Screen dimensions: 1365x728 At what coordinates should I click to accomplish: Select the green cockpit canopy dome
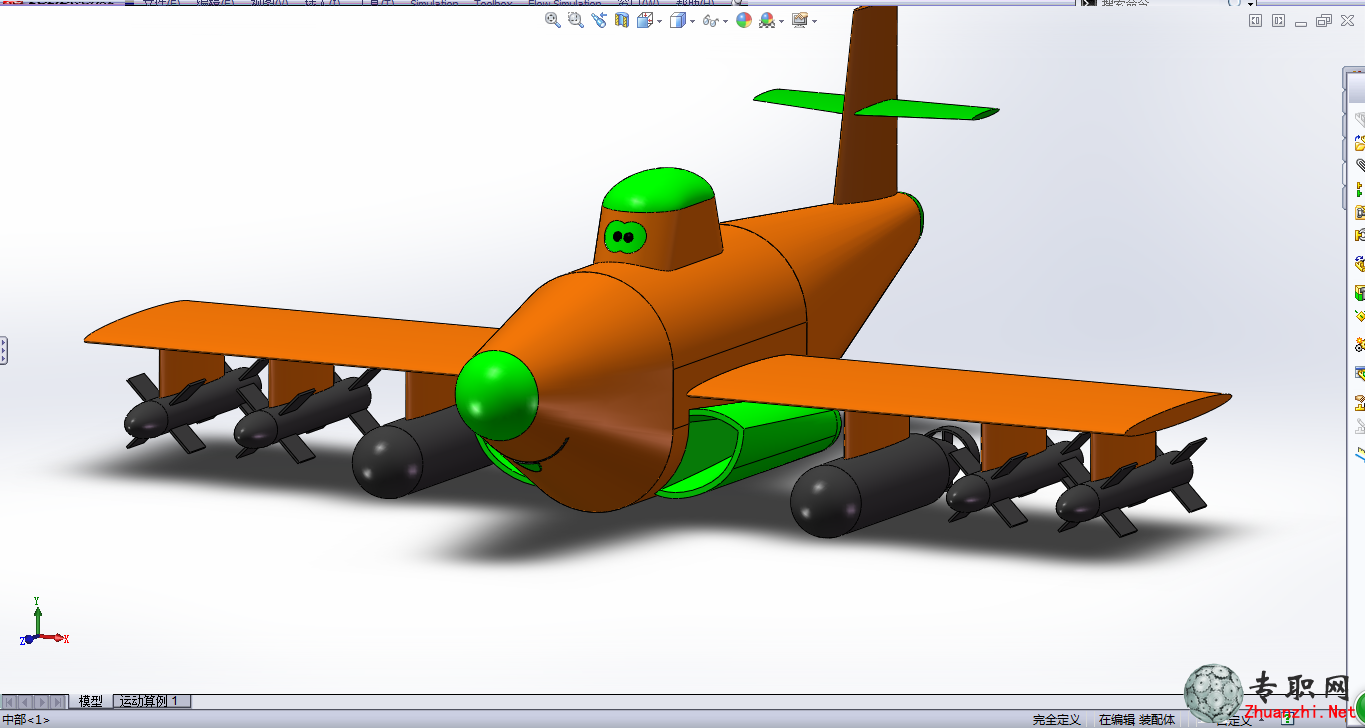tap(660, 192)
